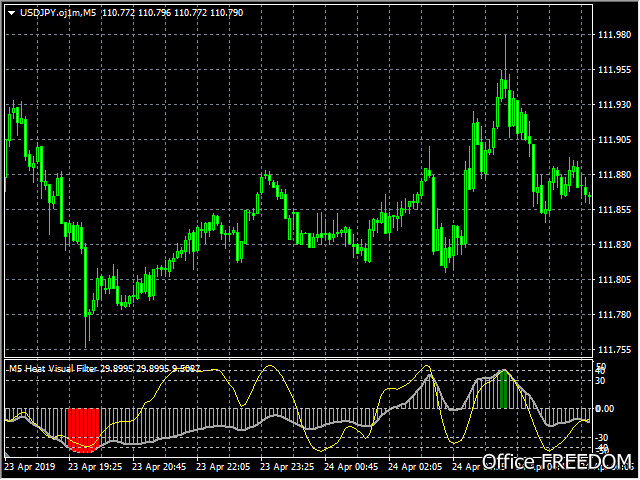Click the 111.955 price scale label
Image resolution: width=640 pixels, height=480 pixels.
tap(614, 70)
